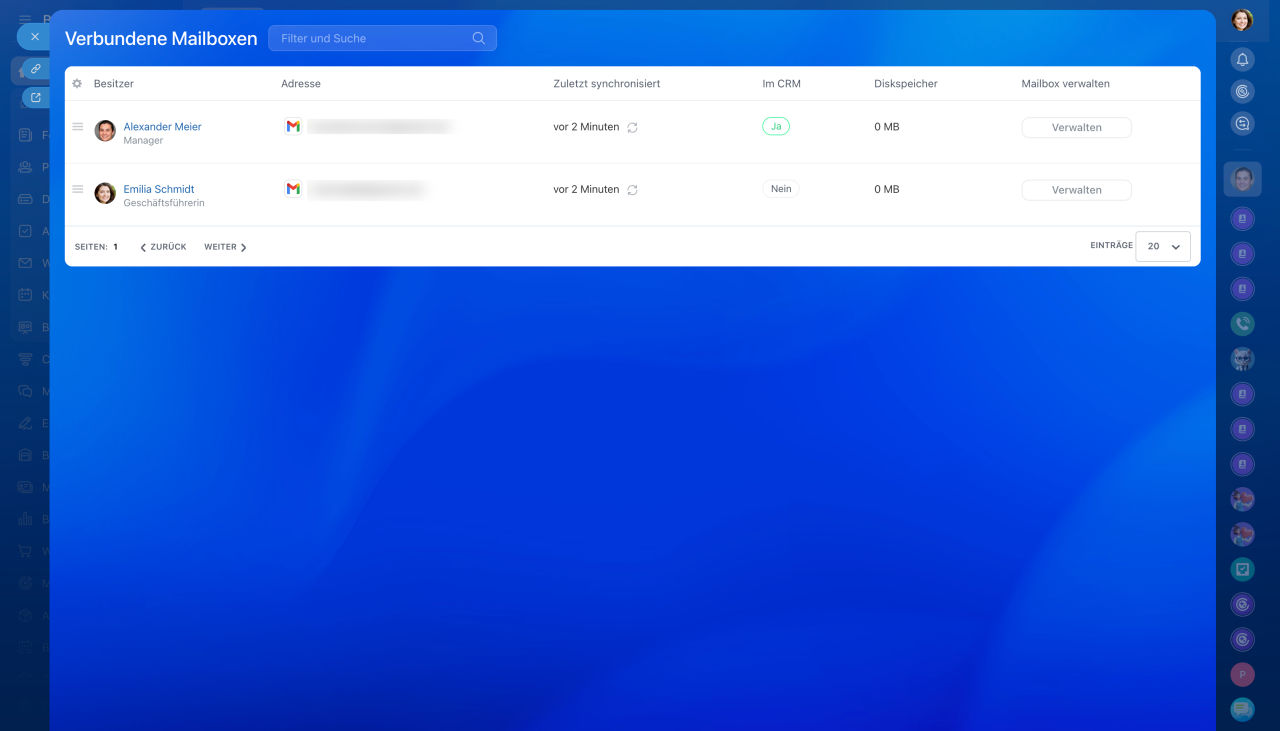Image resolution: width=1280 pixels, height=731 pixels.
Task: Go to previous page with Zurück
Action: point(163,247)
